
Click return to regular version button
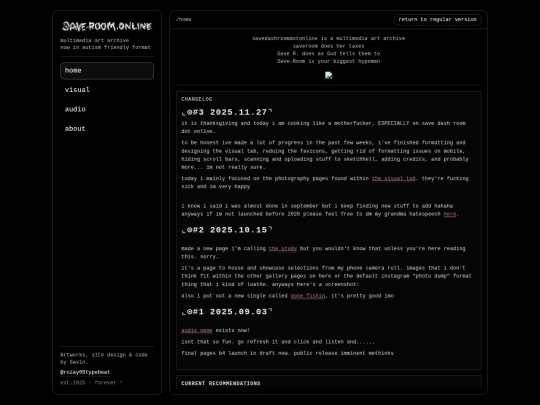(437, 20)
